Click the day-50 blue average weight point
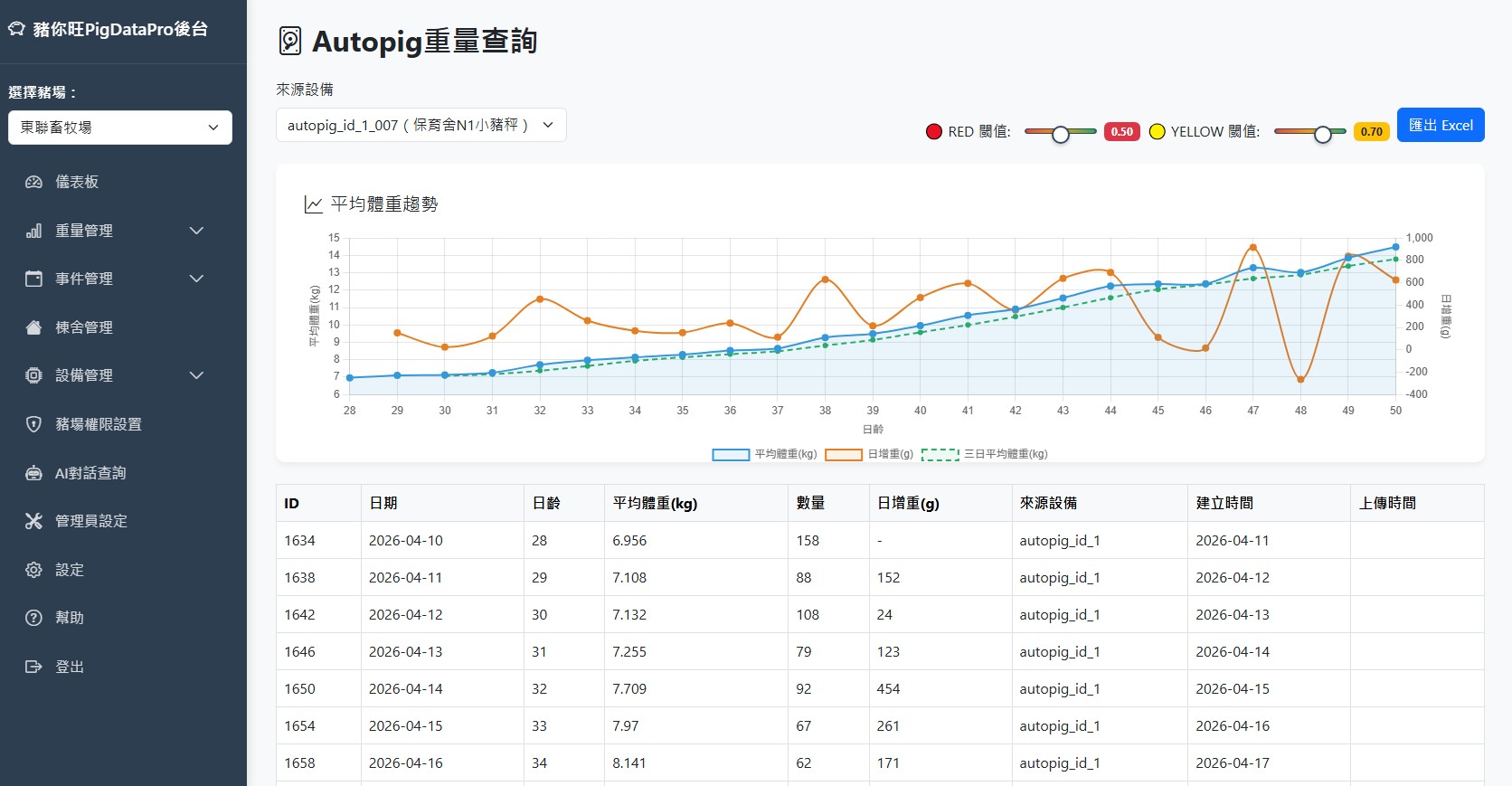1512x786 pixels. point(1395,247)
